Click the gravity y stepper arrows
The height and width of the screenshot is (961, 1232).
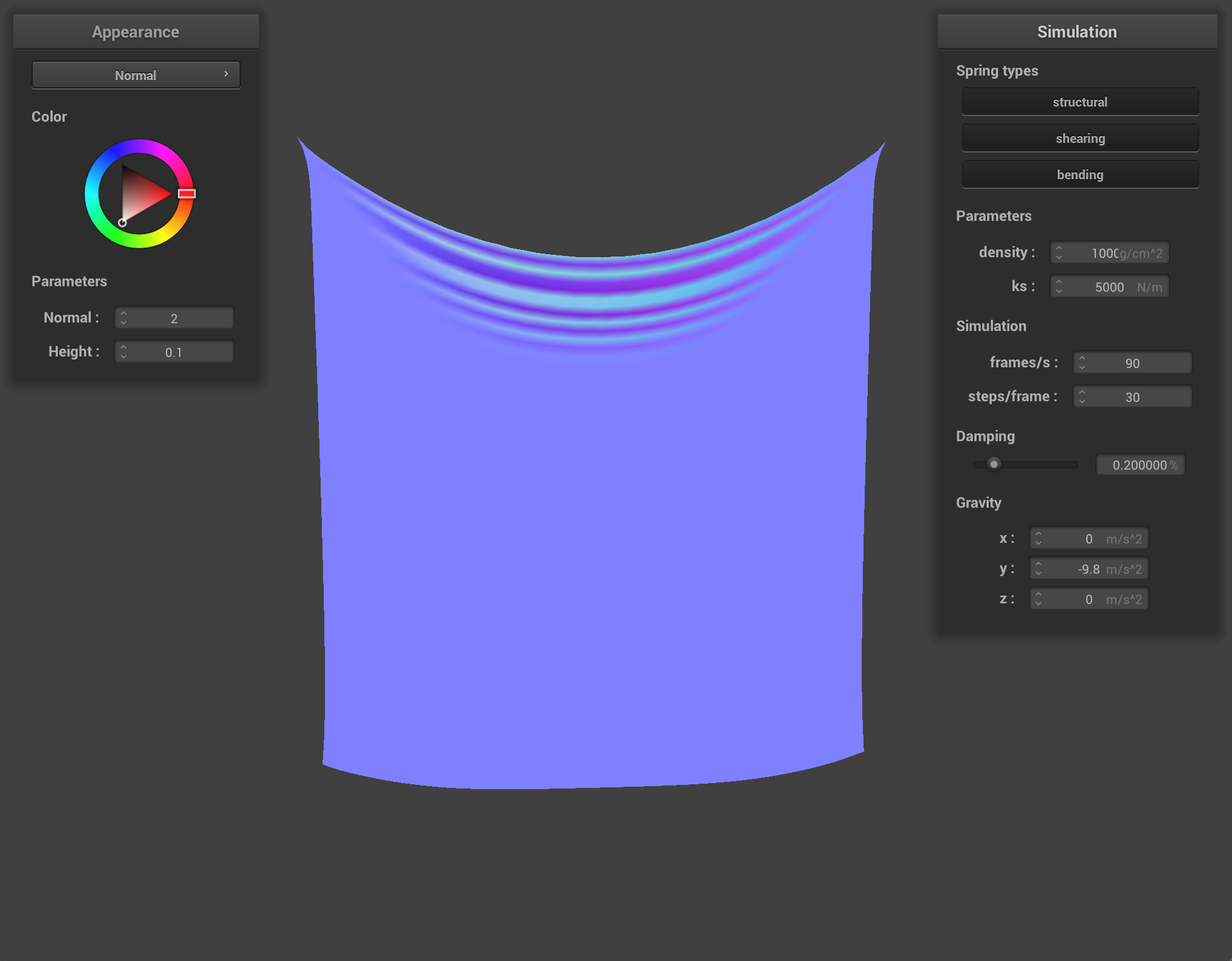(x=1038, y=568)
